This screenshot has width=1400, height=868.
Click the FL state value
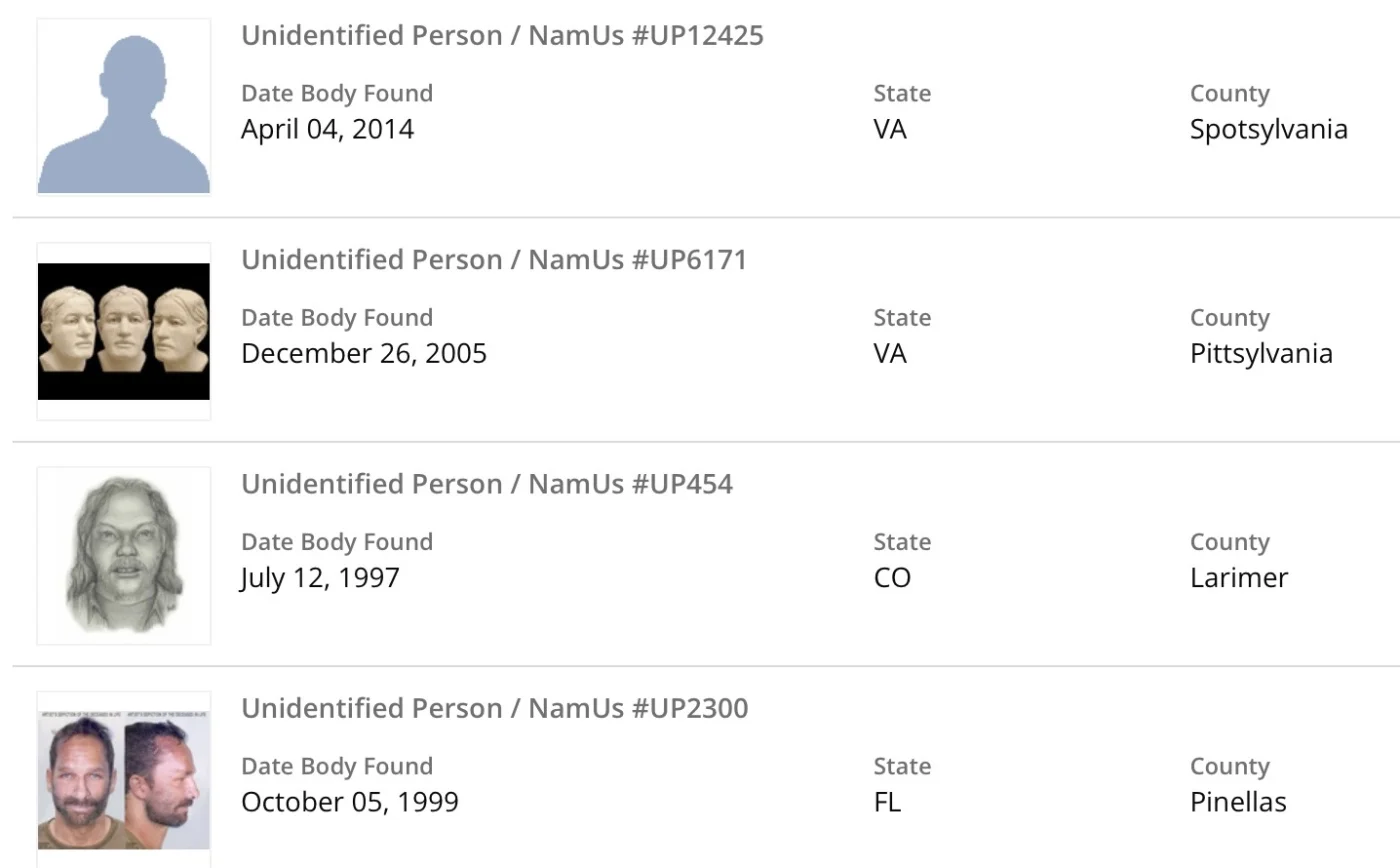click(x=887, y=801)
